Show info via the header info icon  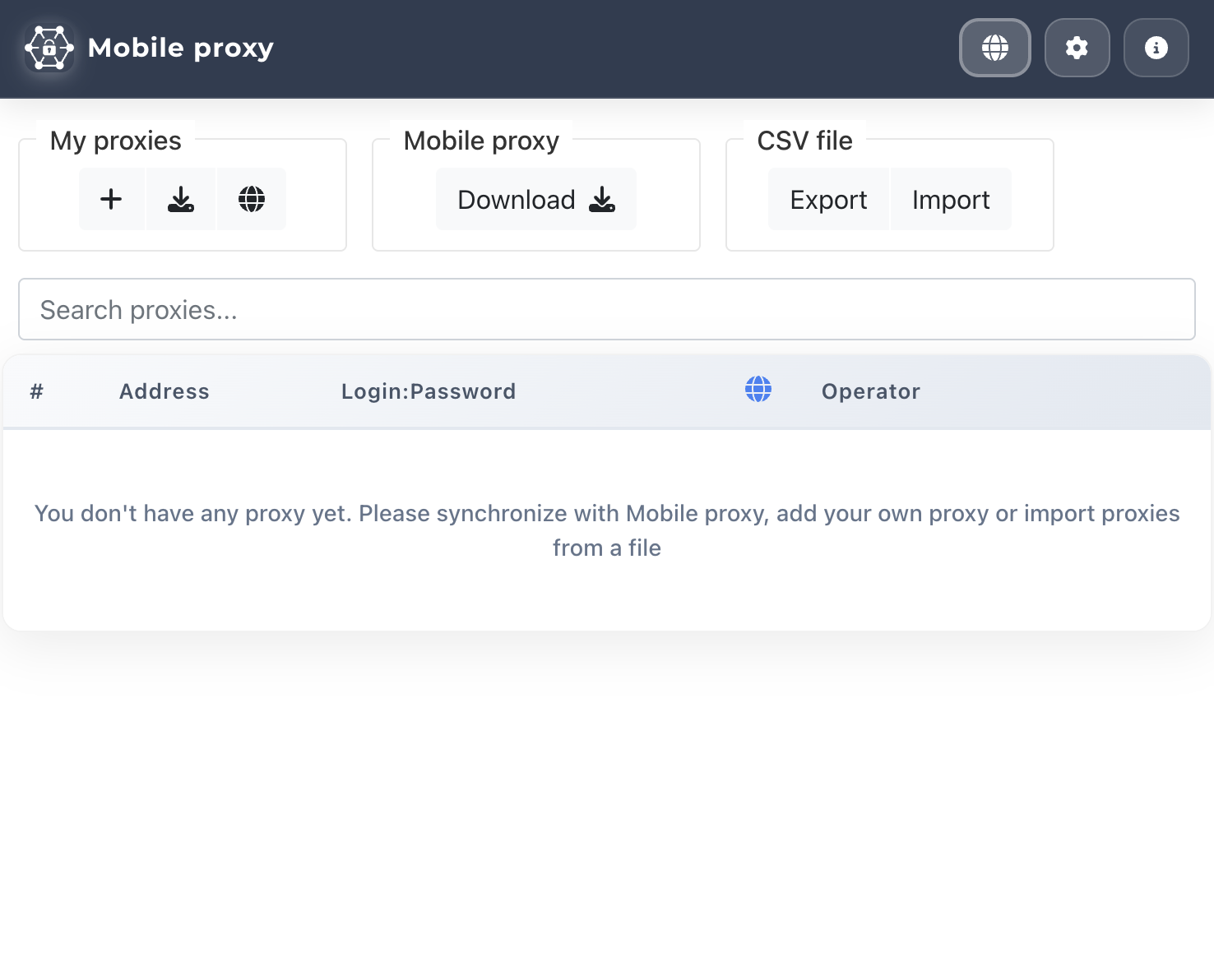1156,48
